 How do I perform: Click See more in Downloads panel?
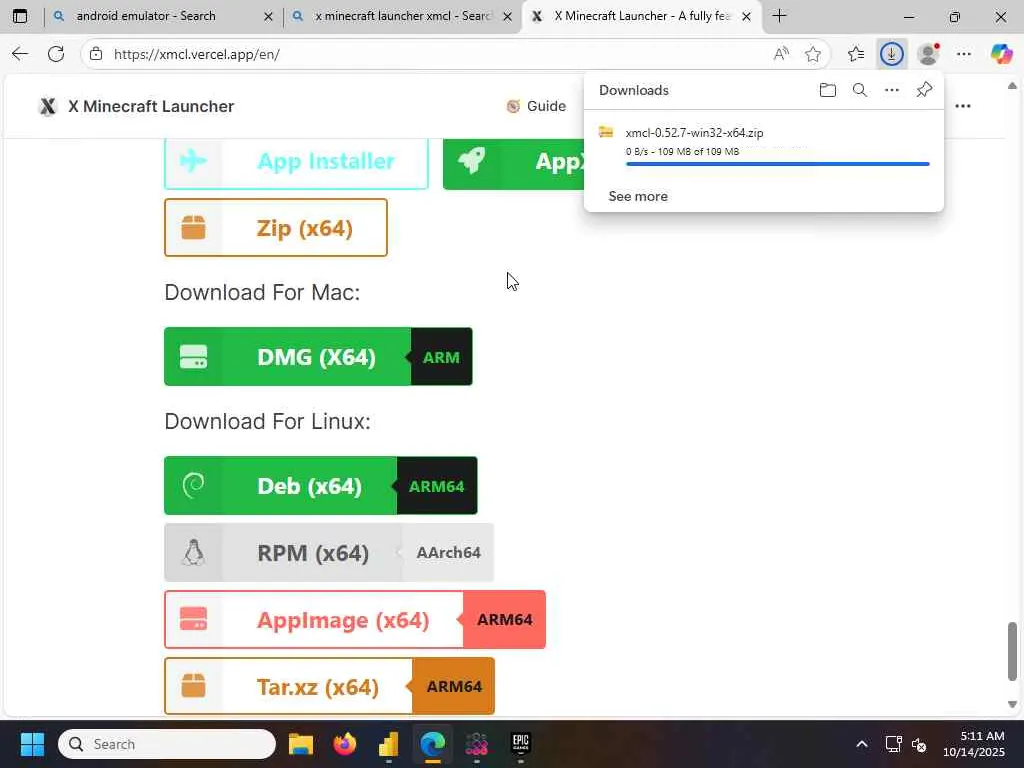(x=638, y=197)
